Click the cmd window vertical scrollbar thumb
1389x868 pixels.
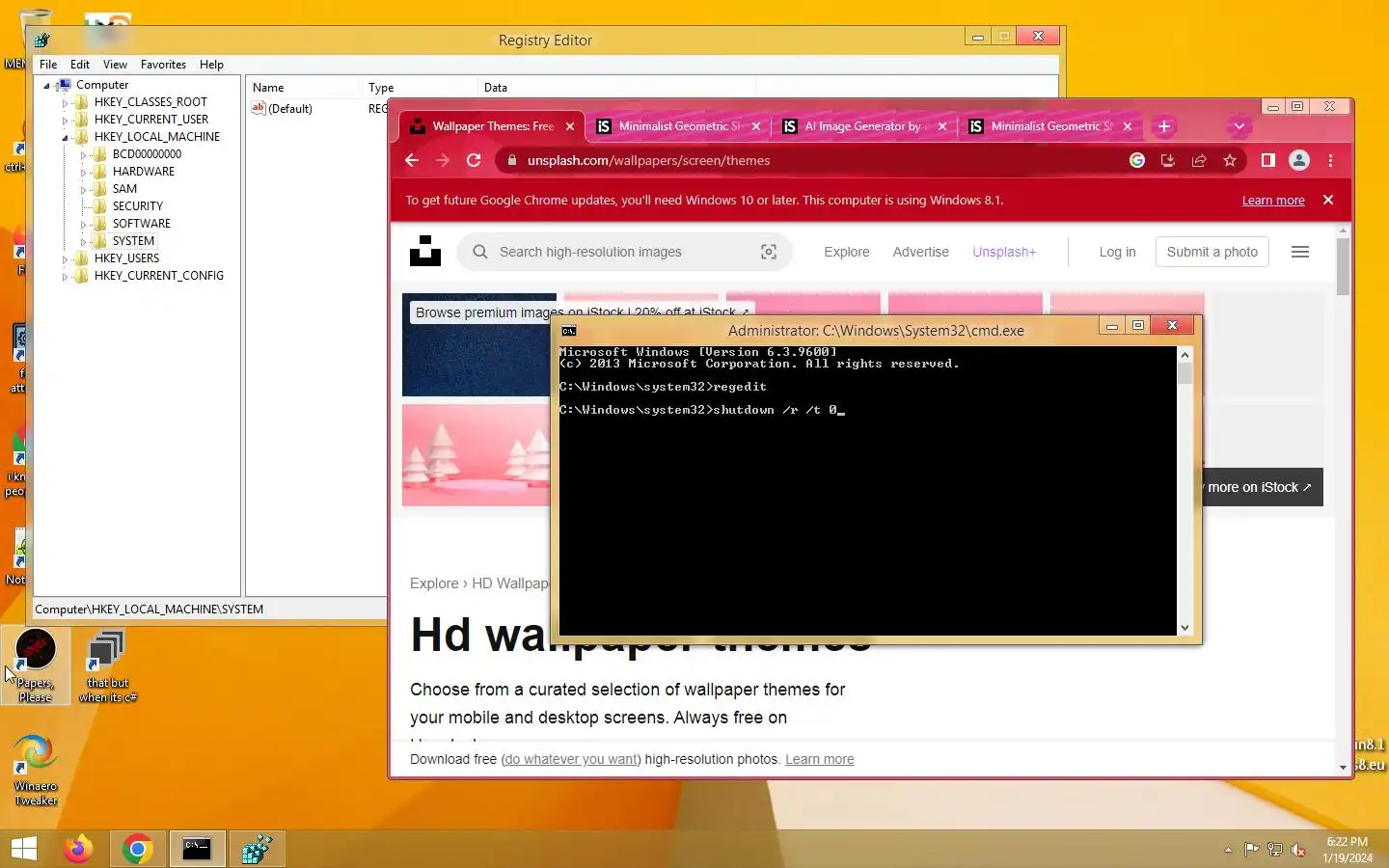(x=1185, y=373)
